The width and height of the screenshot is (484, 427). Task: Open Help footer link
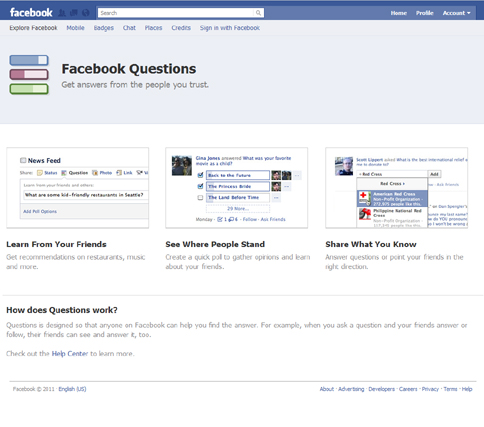click(467, 389)
